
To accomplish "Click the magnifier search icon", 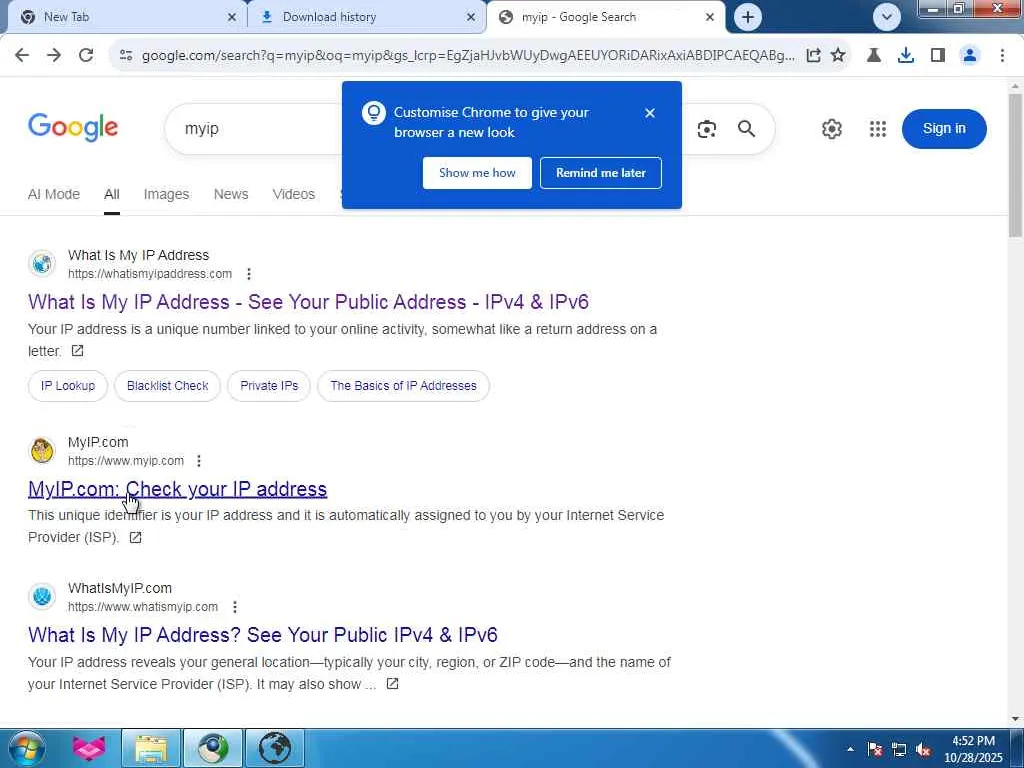I will tap(746, 129).
